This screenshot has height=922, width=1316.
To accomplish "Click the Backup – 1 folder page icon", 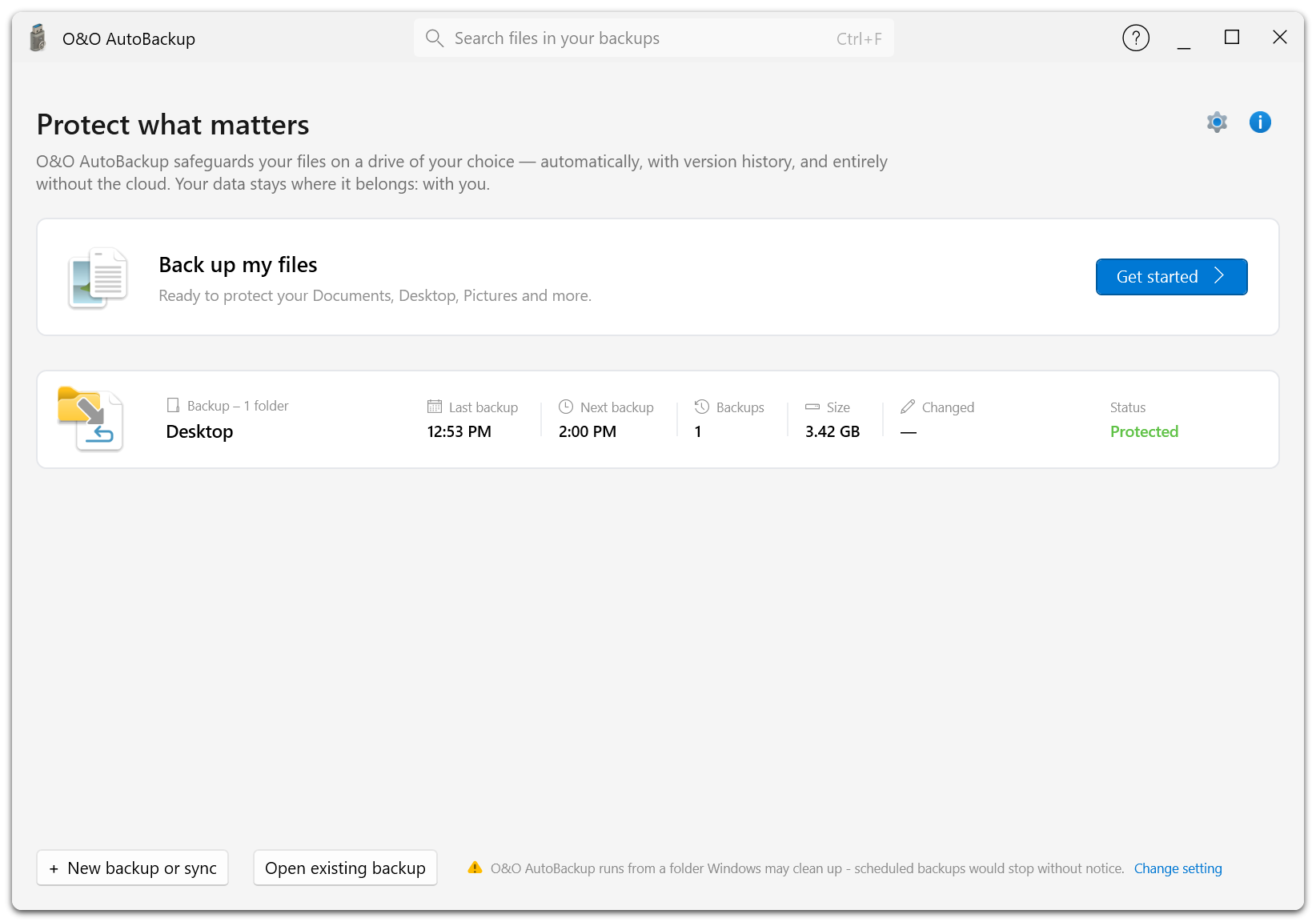I will (x=173, y=405).
